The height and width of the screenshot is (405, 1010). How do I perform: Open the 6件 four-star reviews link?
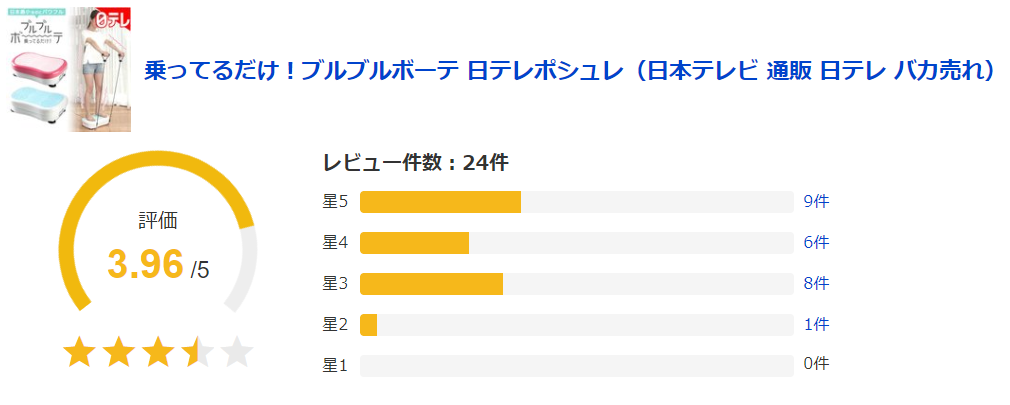tap(816, 243)
